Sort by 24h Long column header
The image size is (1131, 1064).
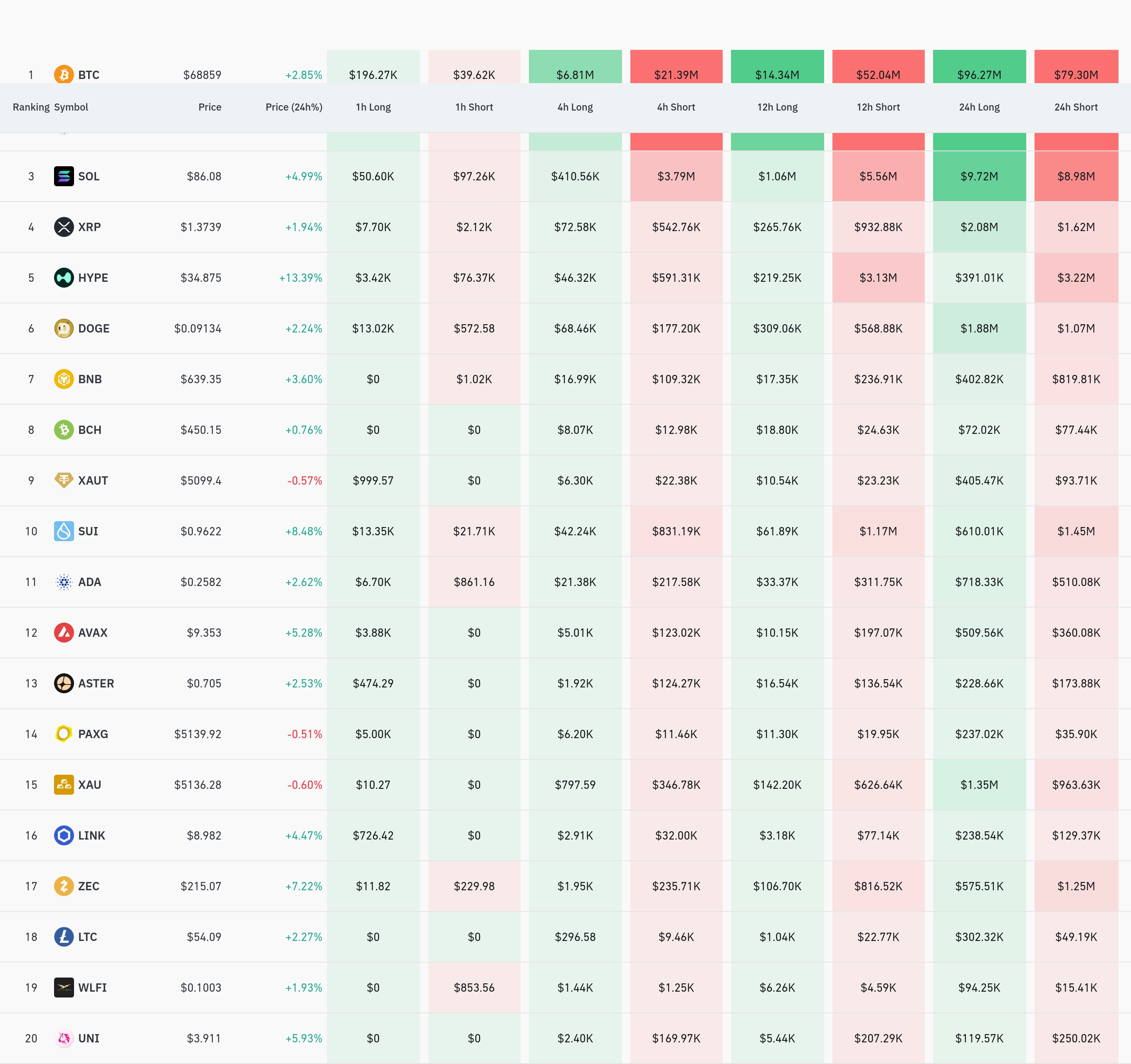click(x=979, y=107)
